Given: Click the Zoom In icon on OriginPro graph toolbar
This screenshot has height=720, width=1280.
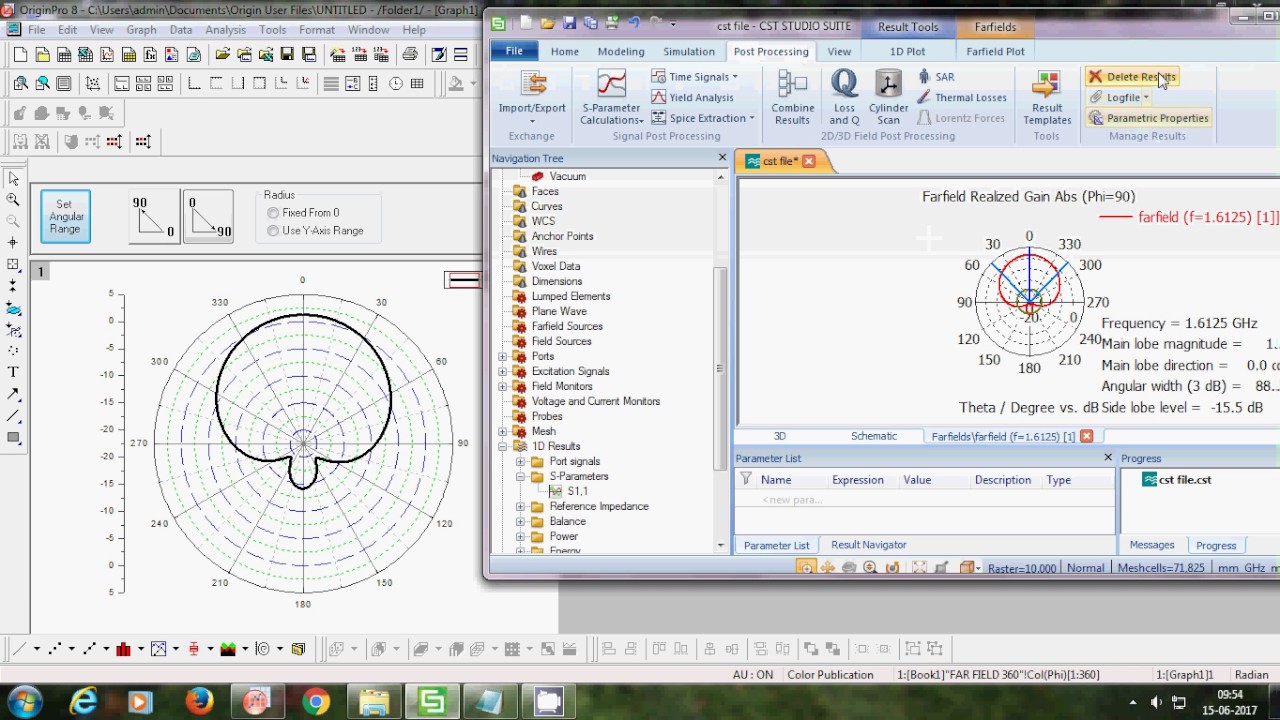Looking at the screenshot, I should pyautogui.click(x=21, y=84).
